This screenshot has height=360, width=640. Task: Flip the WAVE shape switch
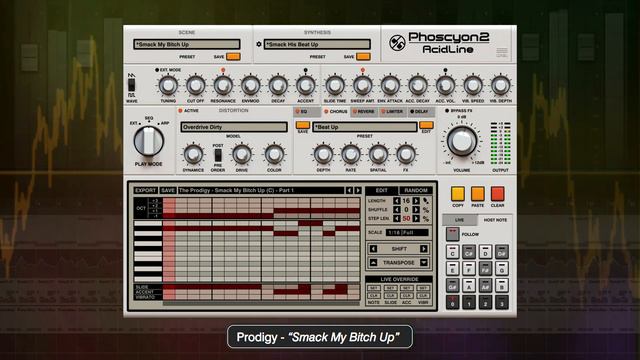131,85
